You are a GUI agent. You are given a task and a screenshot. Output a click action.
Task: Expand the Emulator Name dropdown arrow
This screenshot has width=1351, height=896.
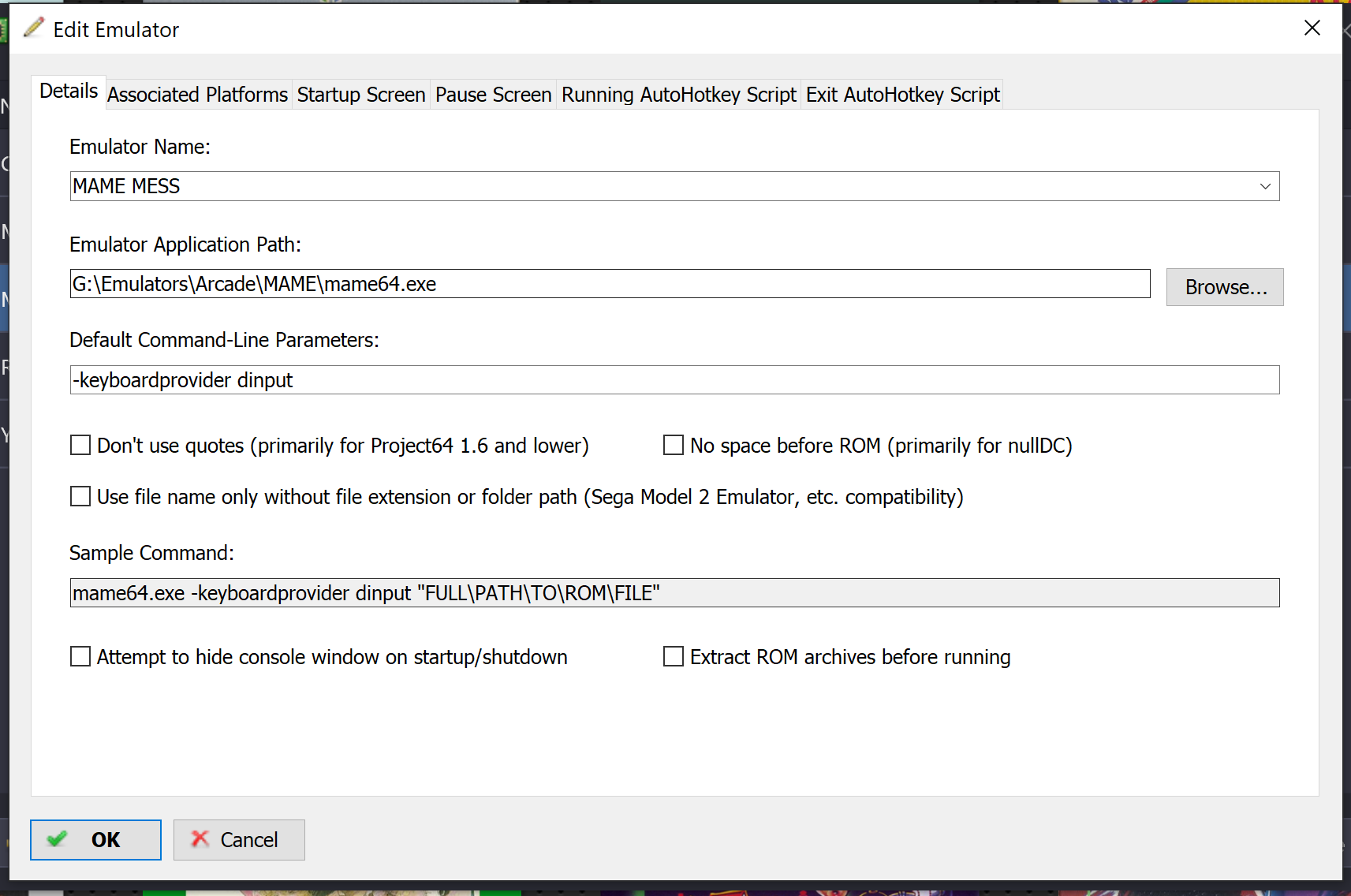(x=1265, y=187)
